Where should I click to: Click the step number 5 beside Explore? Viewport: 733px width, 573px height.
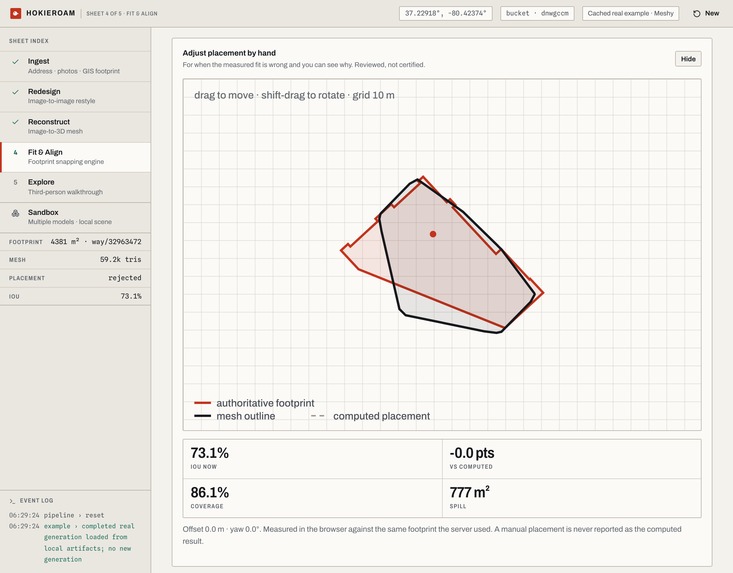pyautogui.click(x=15, y=182)
